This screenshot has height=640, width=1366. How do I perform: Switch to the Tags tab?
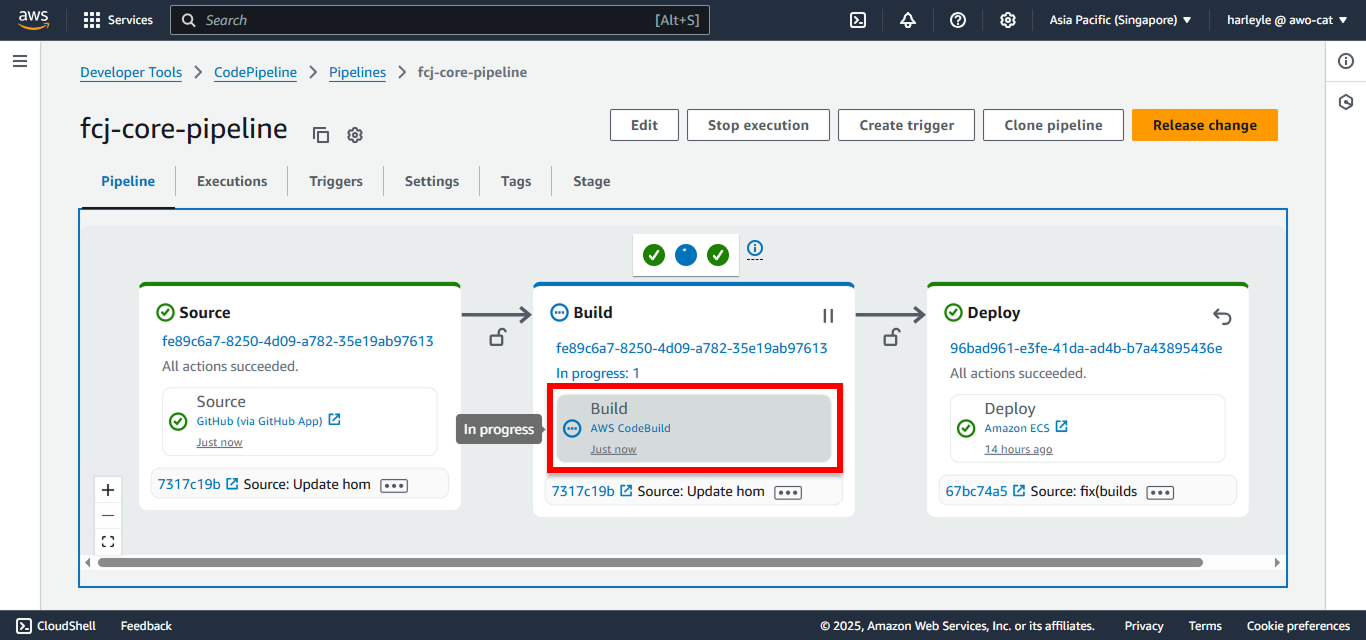click(516, 181)
